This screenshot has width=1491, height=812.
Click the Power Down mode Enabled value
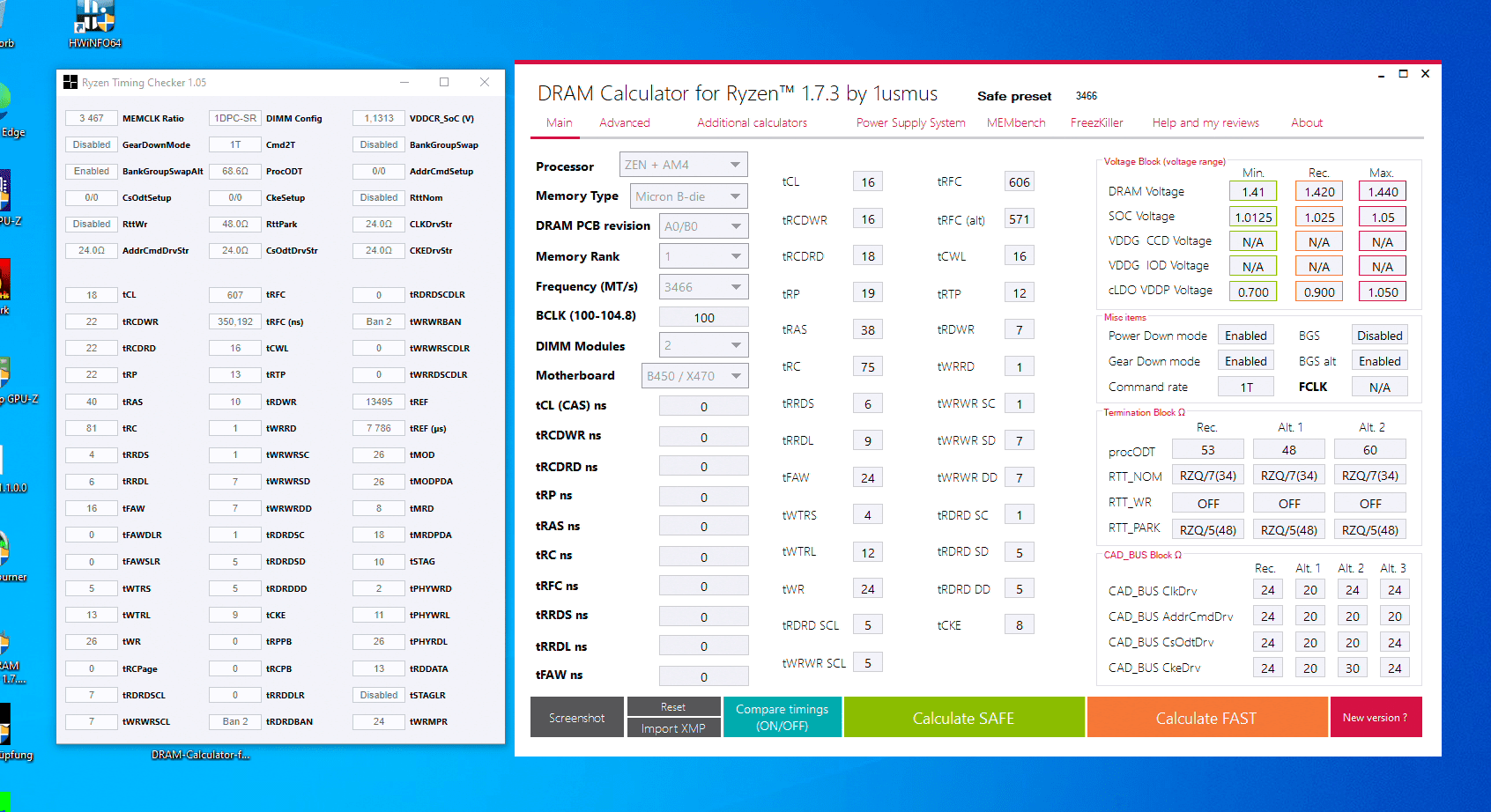1246,336
